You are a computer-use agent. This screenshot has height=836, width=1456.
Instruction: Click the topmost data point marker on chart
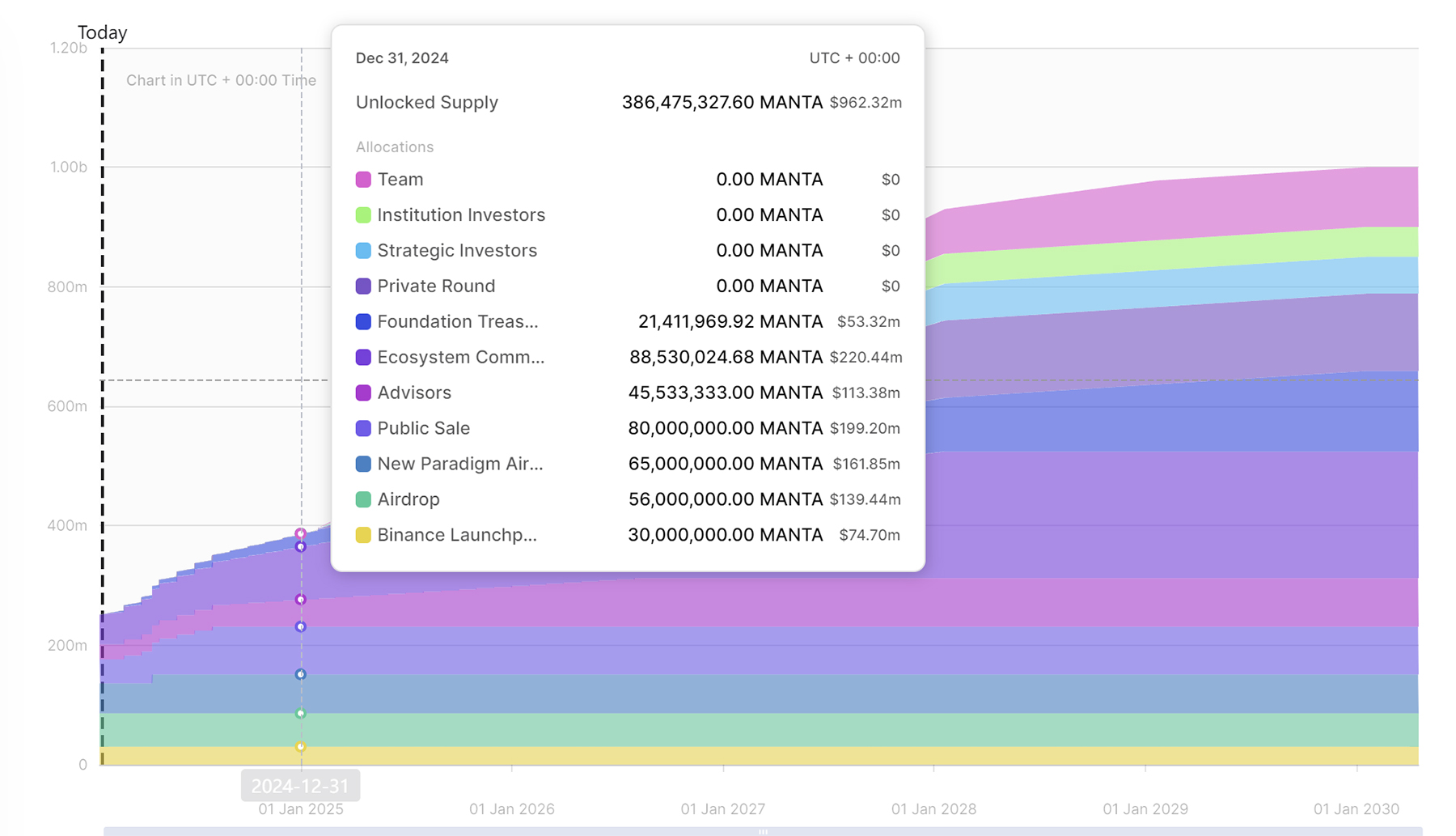(301, 533)
